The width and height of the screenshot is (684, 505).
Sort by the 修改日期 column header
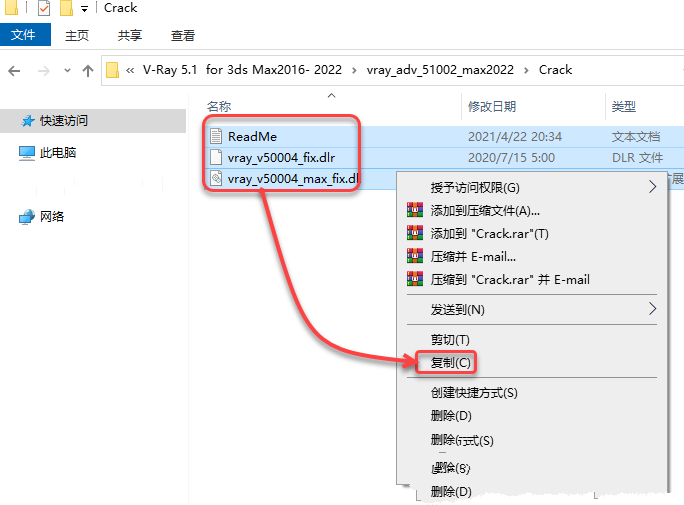point(492,106)
